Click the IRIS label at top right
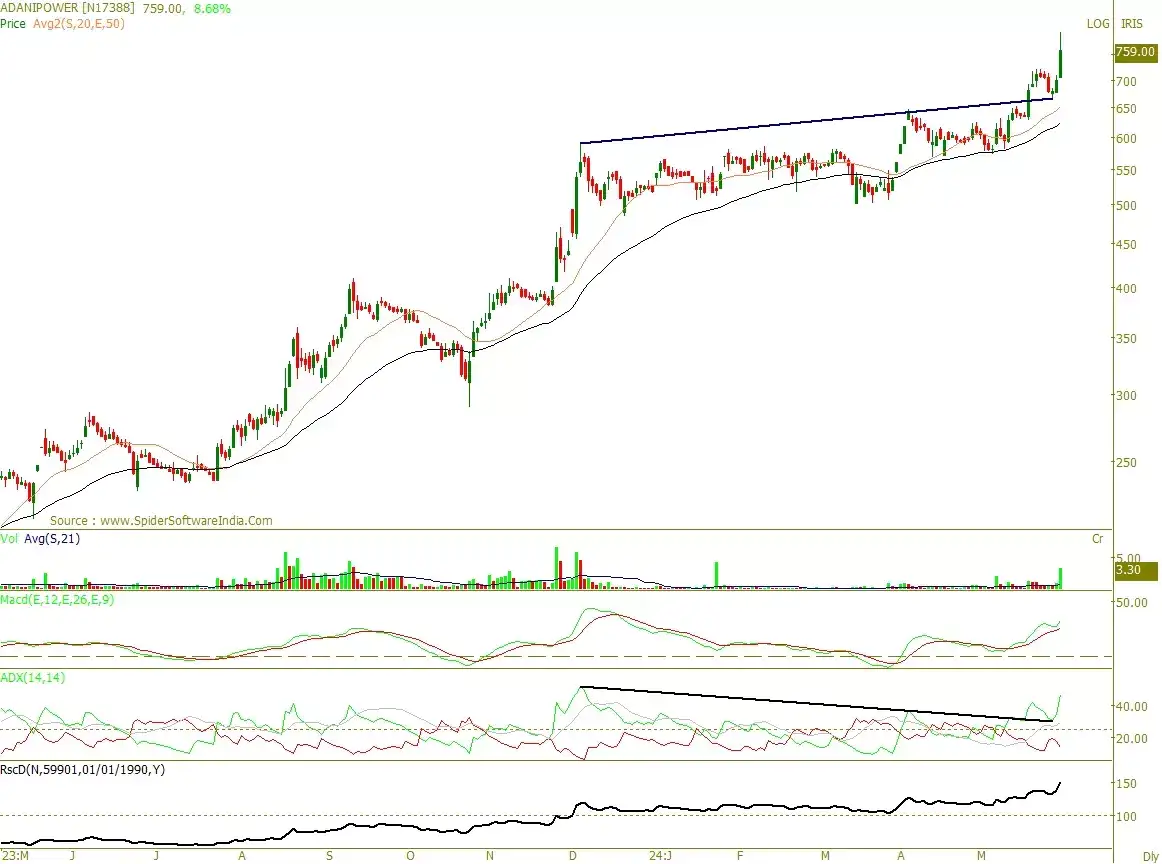The height and width of the screenshot is (864, 1162). pyautogui.click(x=1132, y=24)
